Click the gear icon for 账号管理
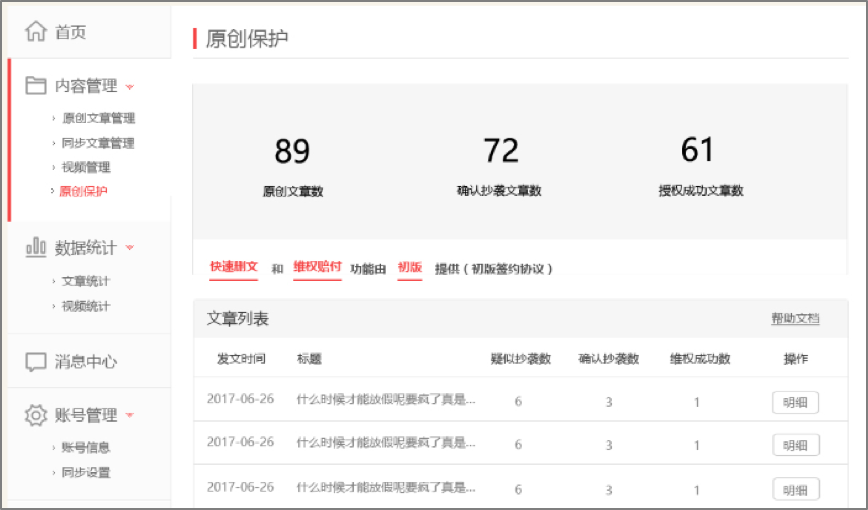 36,415
